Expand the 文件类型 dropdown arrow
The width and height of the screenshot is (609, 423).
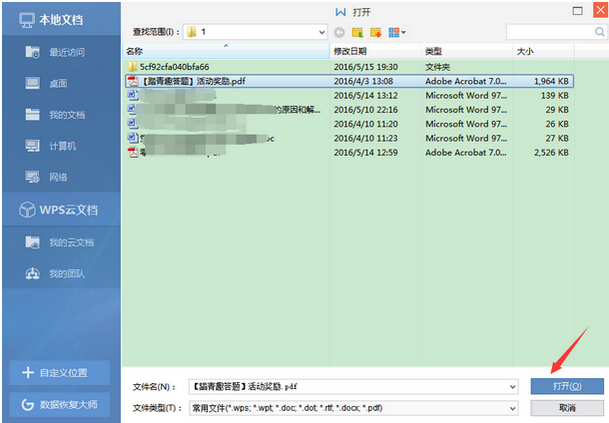point(513,408)
